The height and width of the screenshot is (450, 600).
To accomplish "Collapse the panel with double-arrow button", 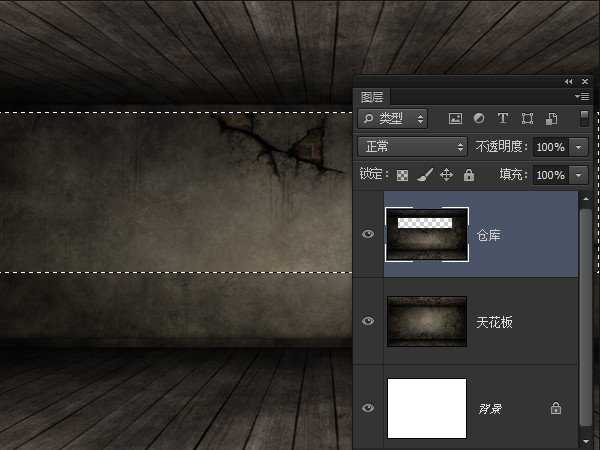I will click(x=569, y=81).
